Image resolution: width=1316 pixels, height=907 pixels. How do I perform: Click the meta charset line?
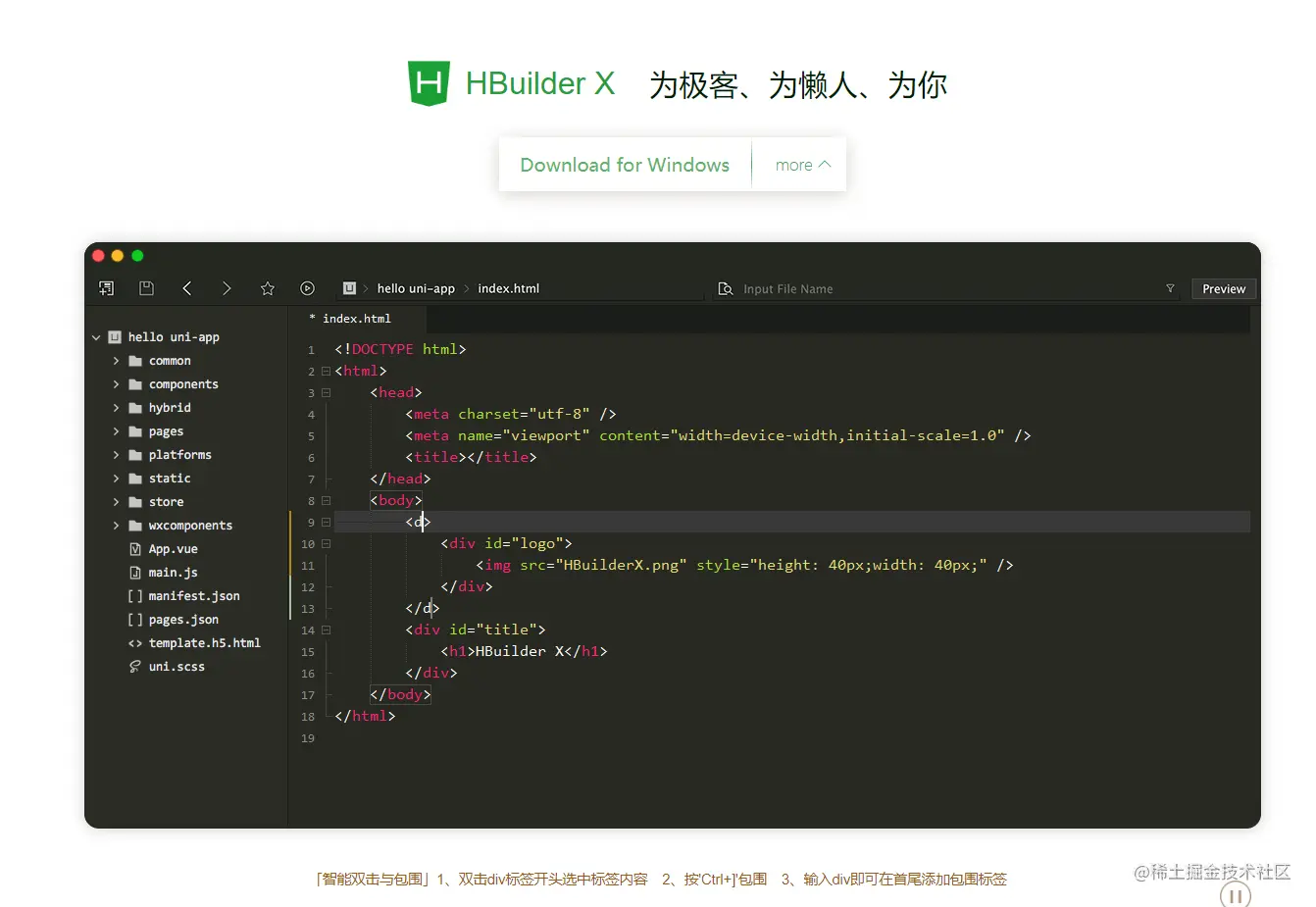(511, 414)
